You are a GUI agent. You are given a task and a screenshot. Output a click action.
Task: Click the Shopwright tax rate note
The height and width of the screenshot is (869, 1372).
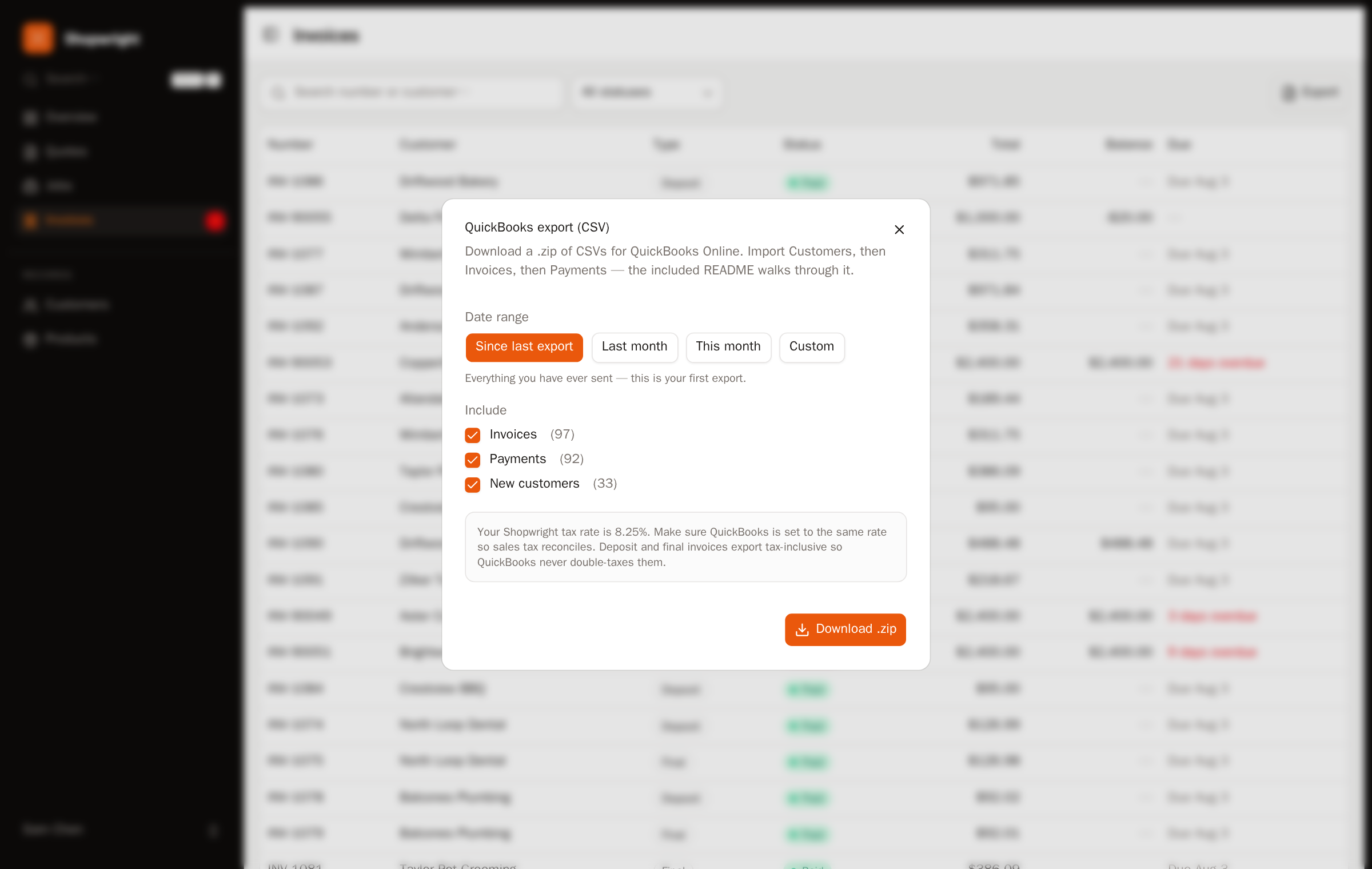tap(685, 547)
